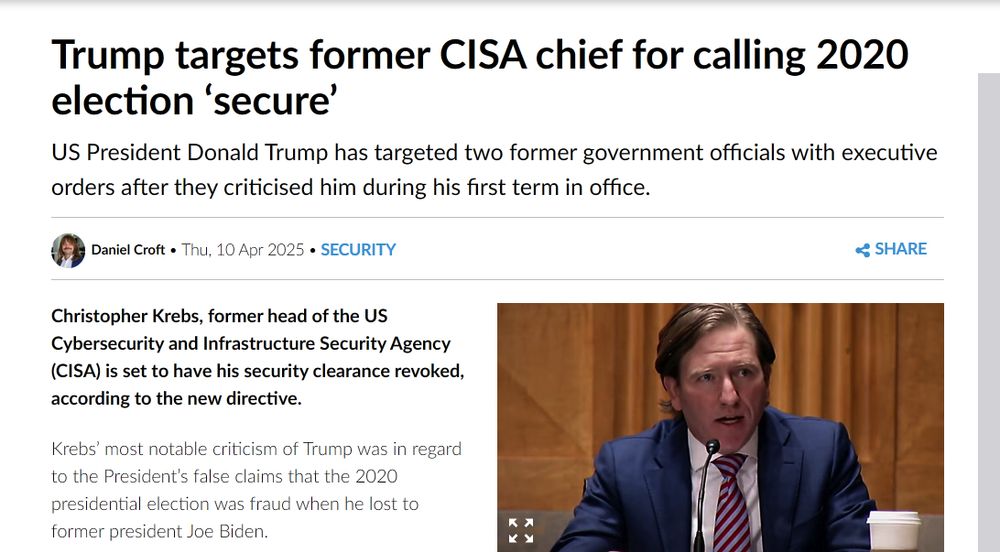
Task: Click the Thu, 10 Apr 2025 date
Action: point(243,250)
